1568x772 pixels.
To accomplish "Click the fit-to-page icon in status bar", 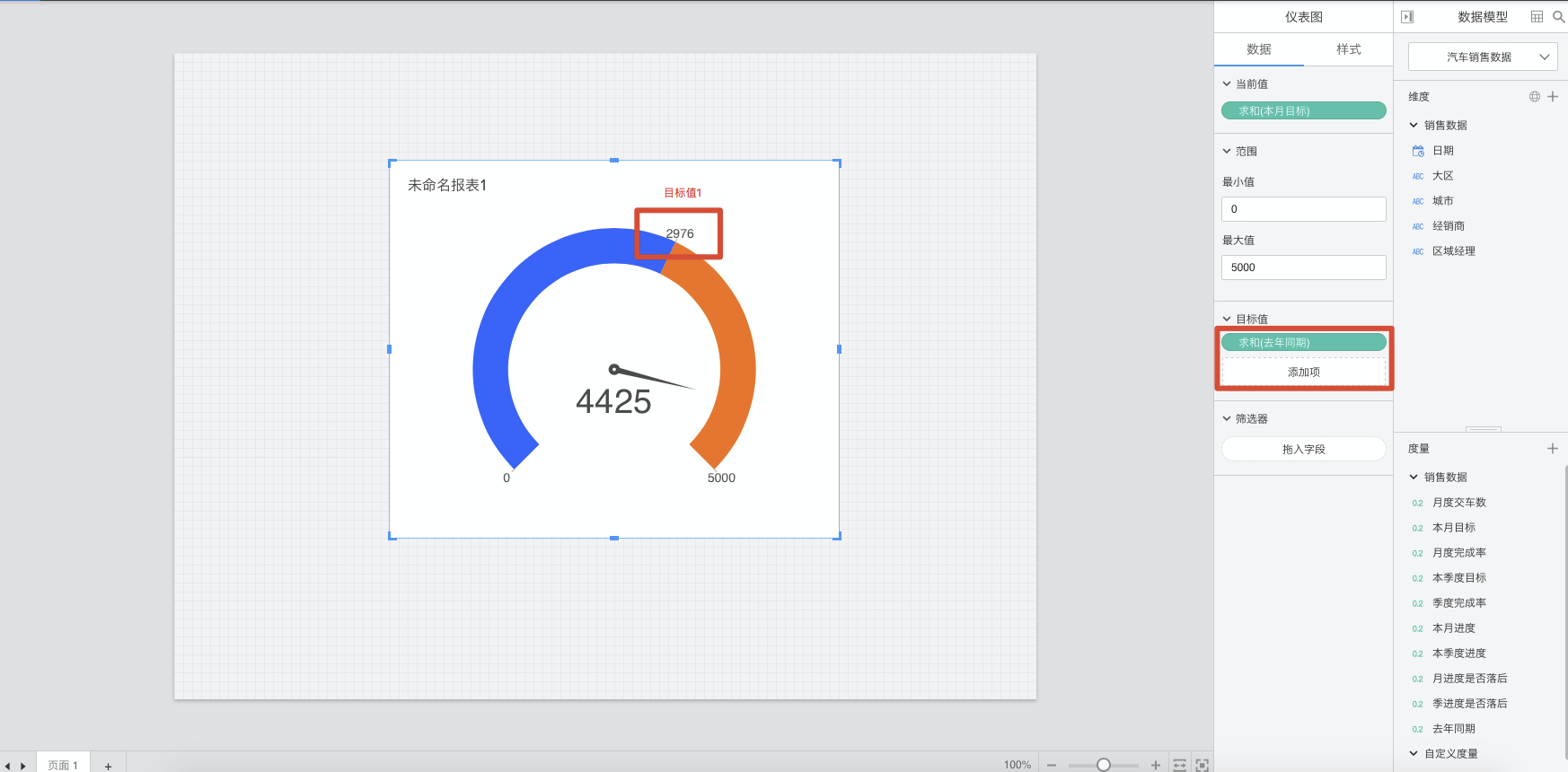I will point(1202,765).
